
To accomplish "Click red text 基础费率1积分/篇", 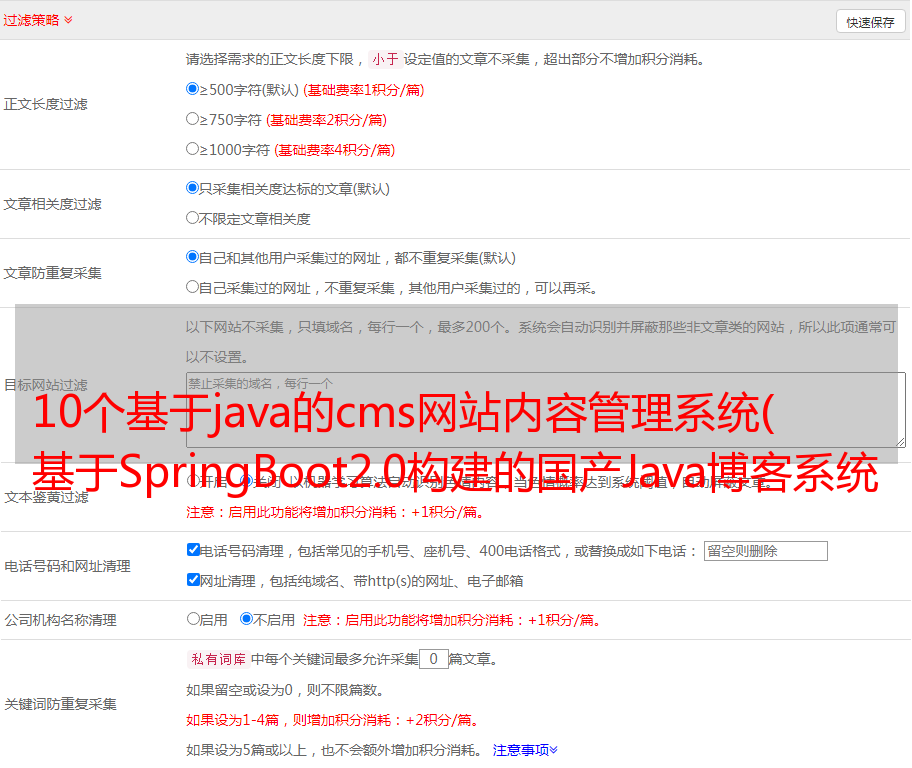I will 364,90.
